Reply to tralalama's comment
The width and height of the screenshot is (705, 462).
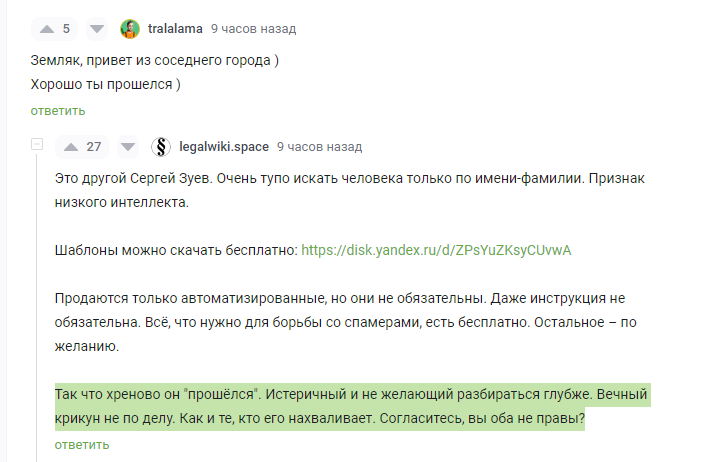pyautogui.click(x=57, y=110)
